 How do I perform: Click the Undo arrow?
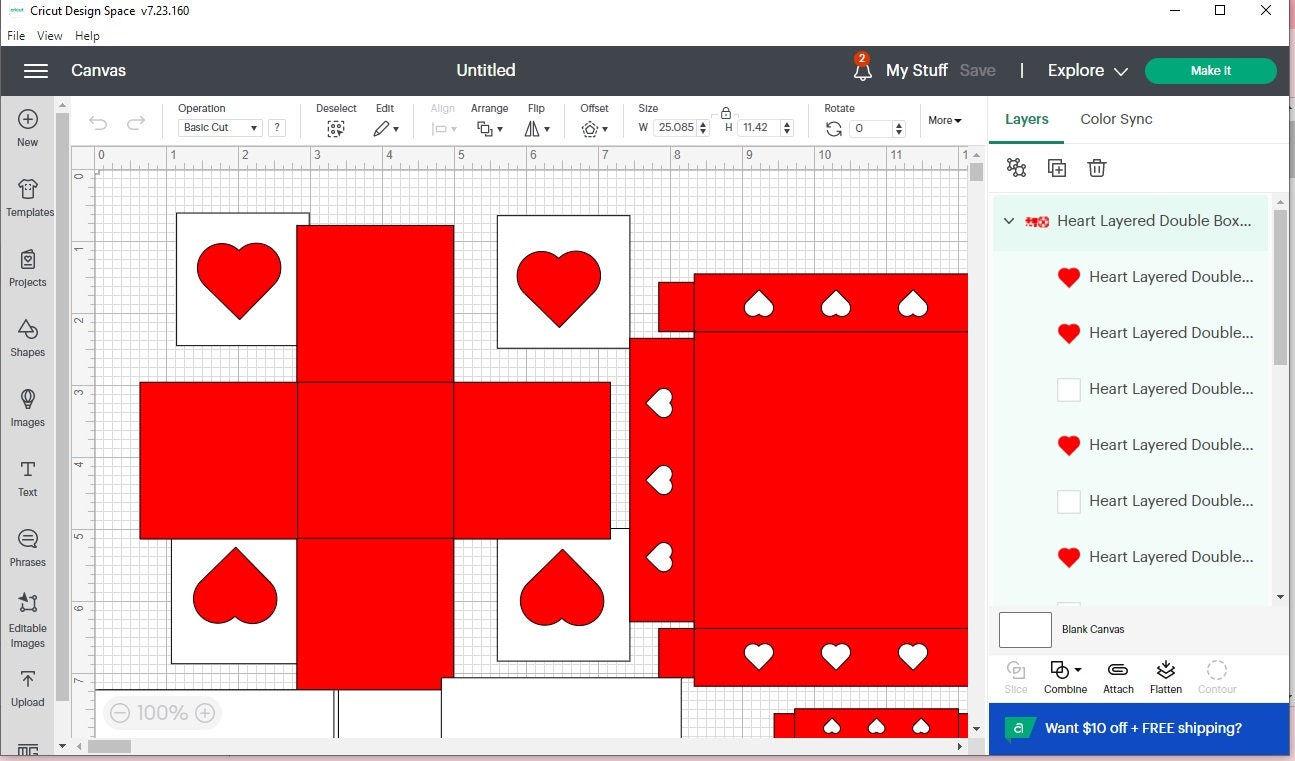coord(98,123)
